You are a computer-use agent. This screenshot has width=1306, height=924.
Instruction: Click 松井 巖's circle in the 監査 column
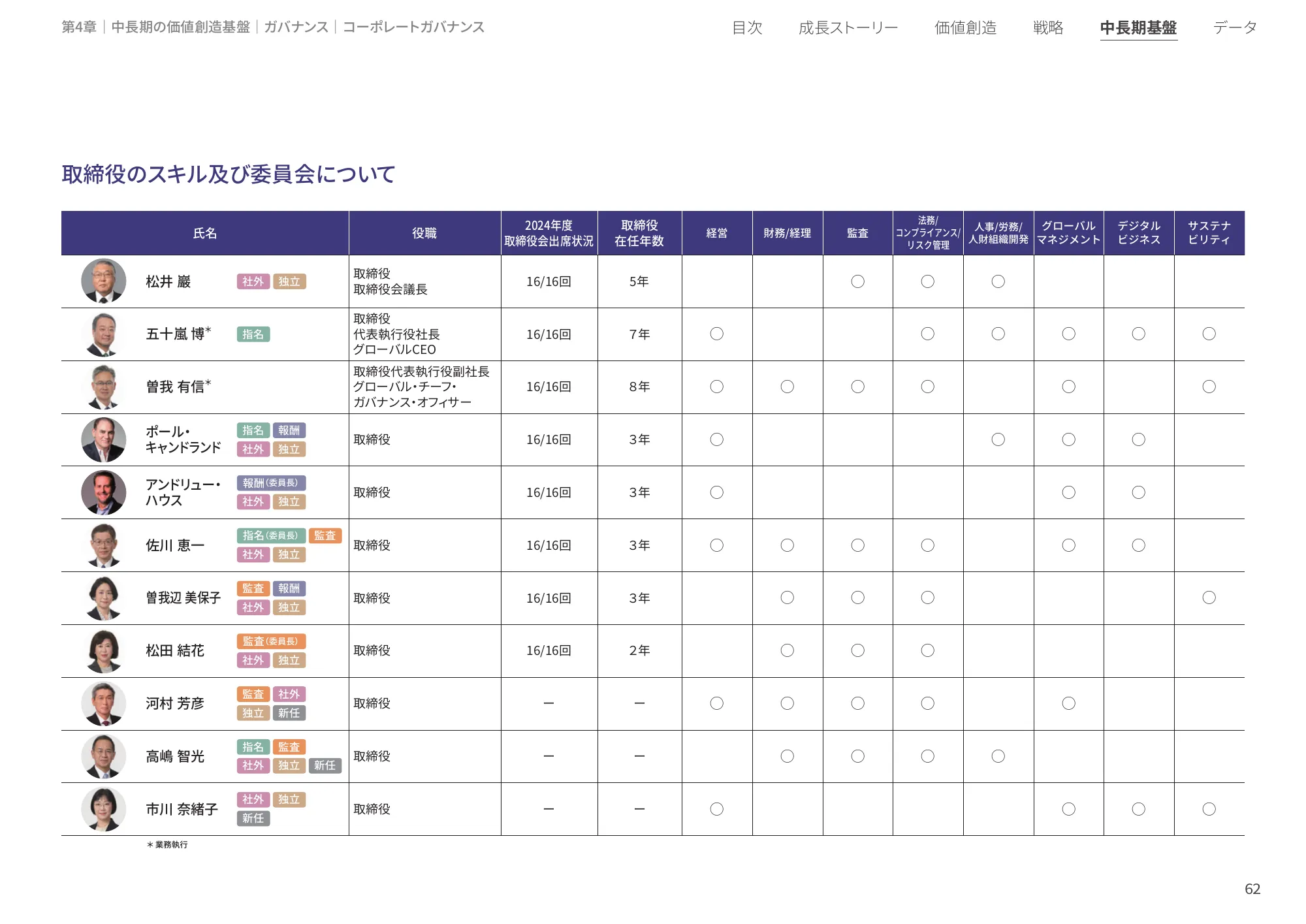(857, 281)
